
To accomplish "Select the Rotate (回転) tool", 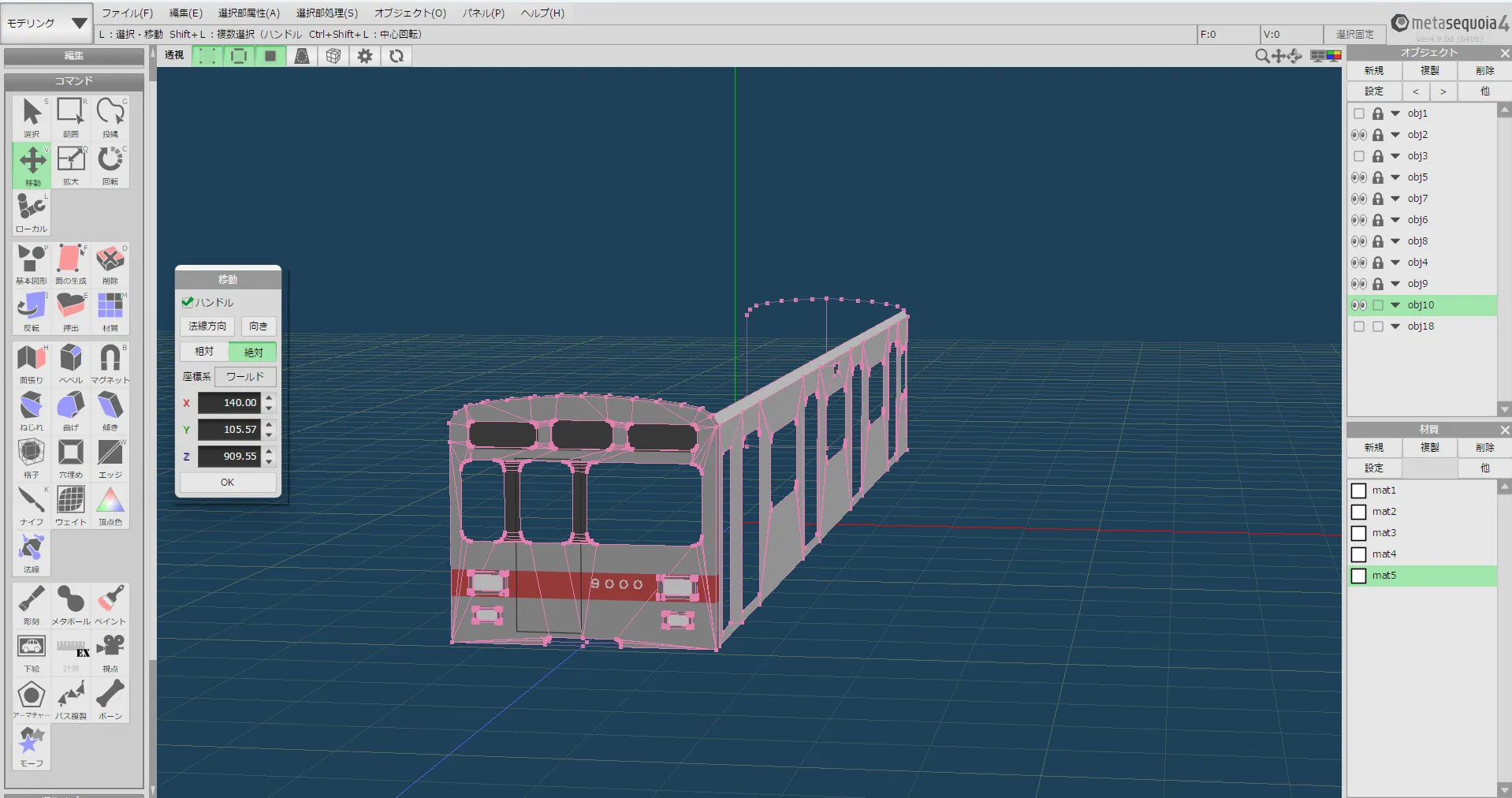I will pyautogui.click(x=110, y=164).
